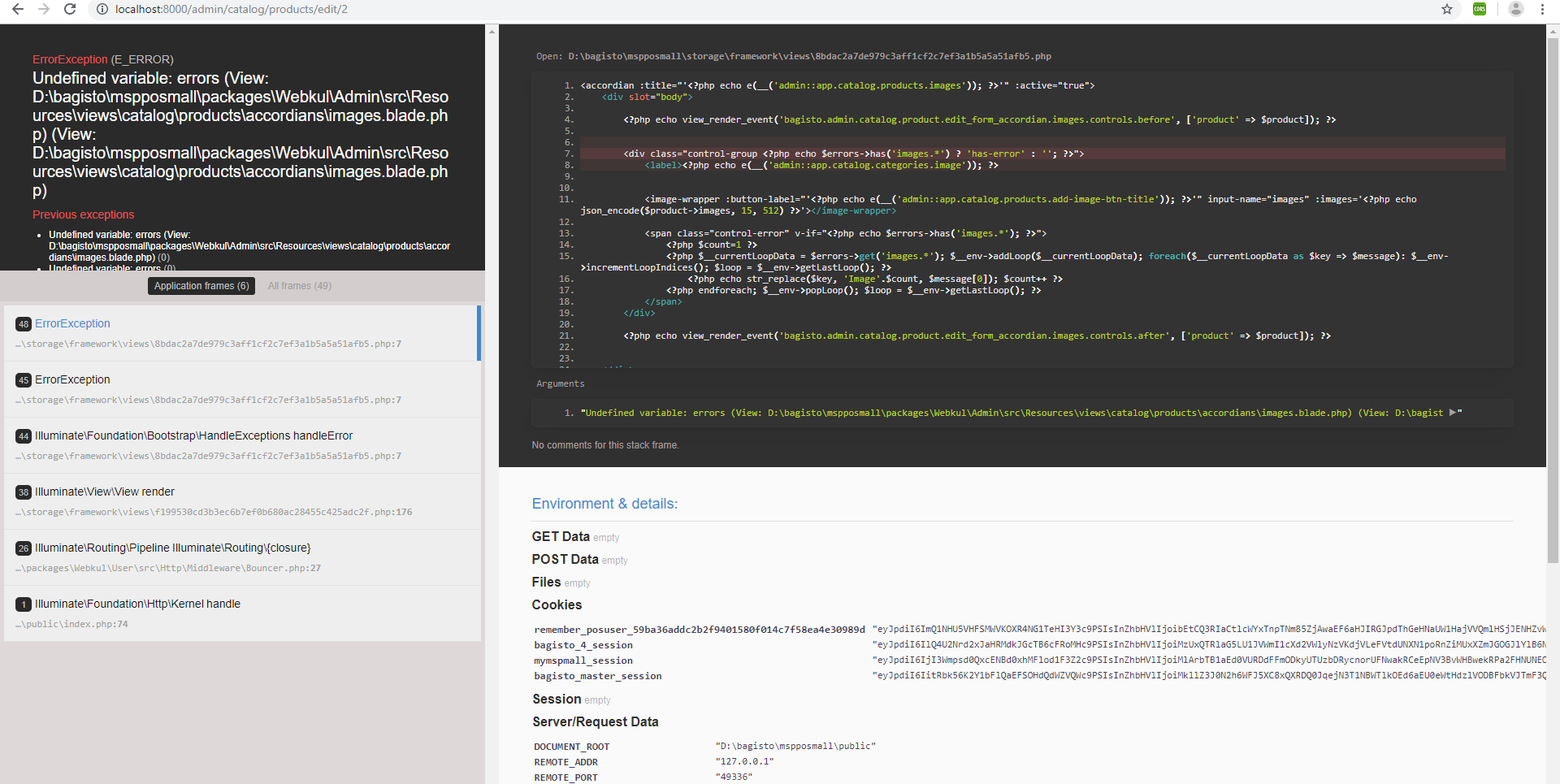This screenshot has width=1560, height=784.
Task: Open the file path after Open:
Action: (809, 56)
